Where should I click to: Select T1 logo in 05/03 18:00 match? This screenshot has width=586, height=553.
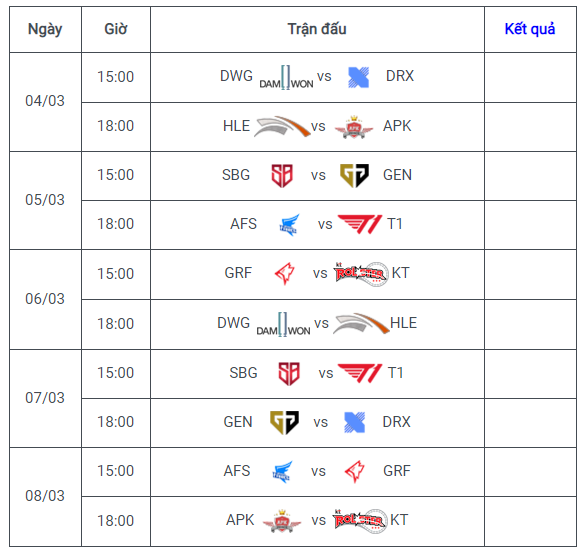pos(360,224)
